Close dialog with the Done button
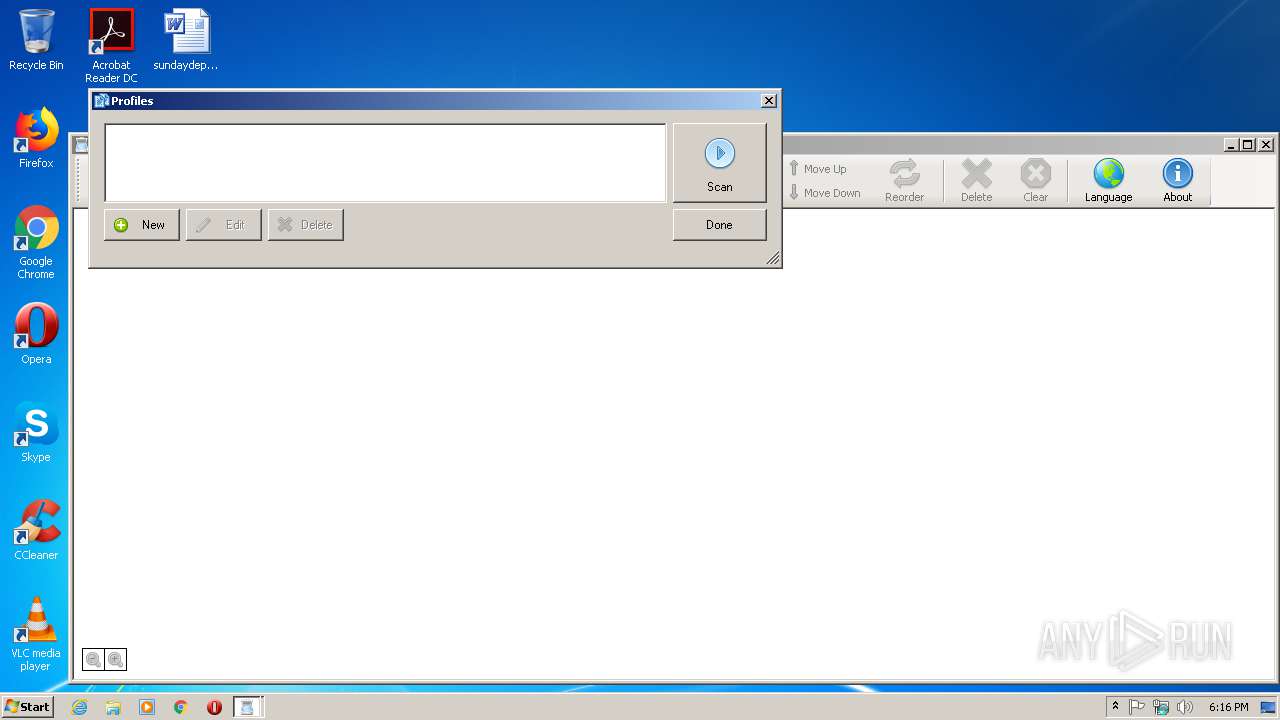 tap(719, 225)
